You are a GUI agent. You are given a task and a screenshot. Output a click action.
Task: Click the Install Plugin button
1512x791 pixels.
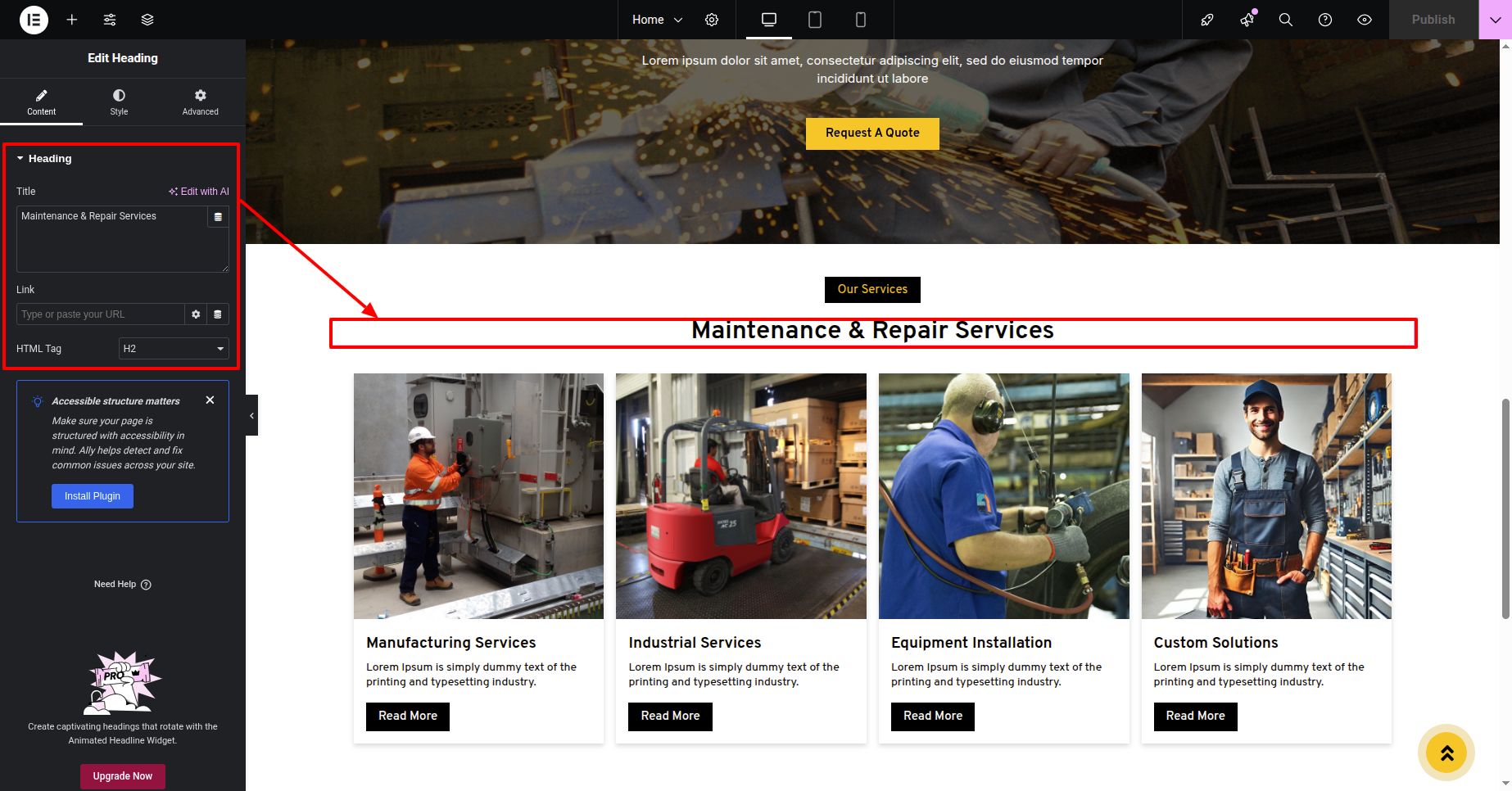pos(93,496)
